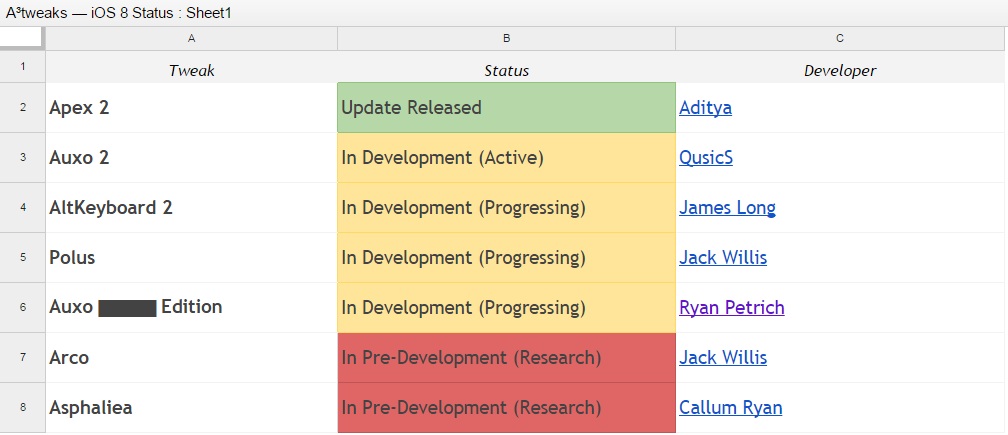Click the sheet title A³tweaks iOS 8 Status
1008x435 pixels.
119,13
